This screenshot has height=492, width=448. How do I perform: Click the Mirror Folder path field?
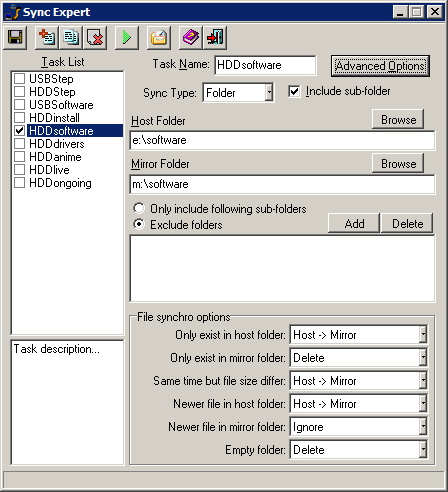click(x=282, y=184)
